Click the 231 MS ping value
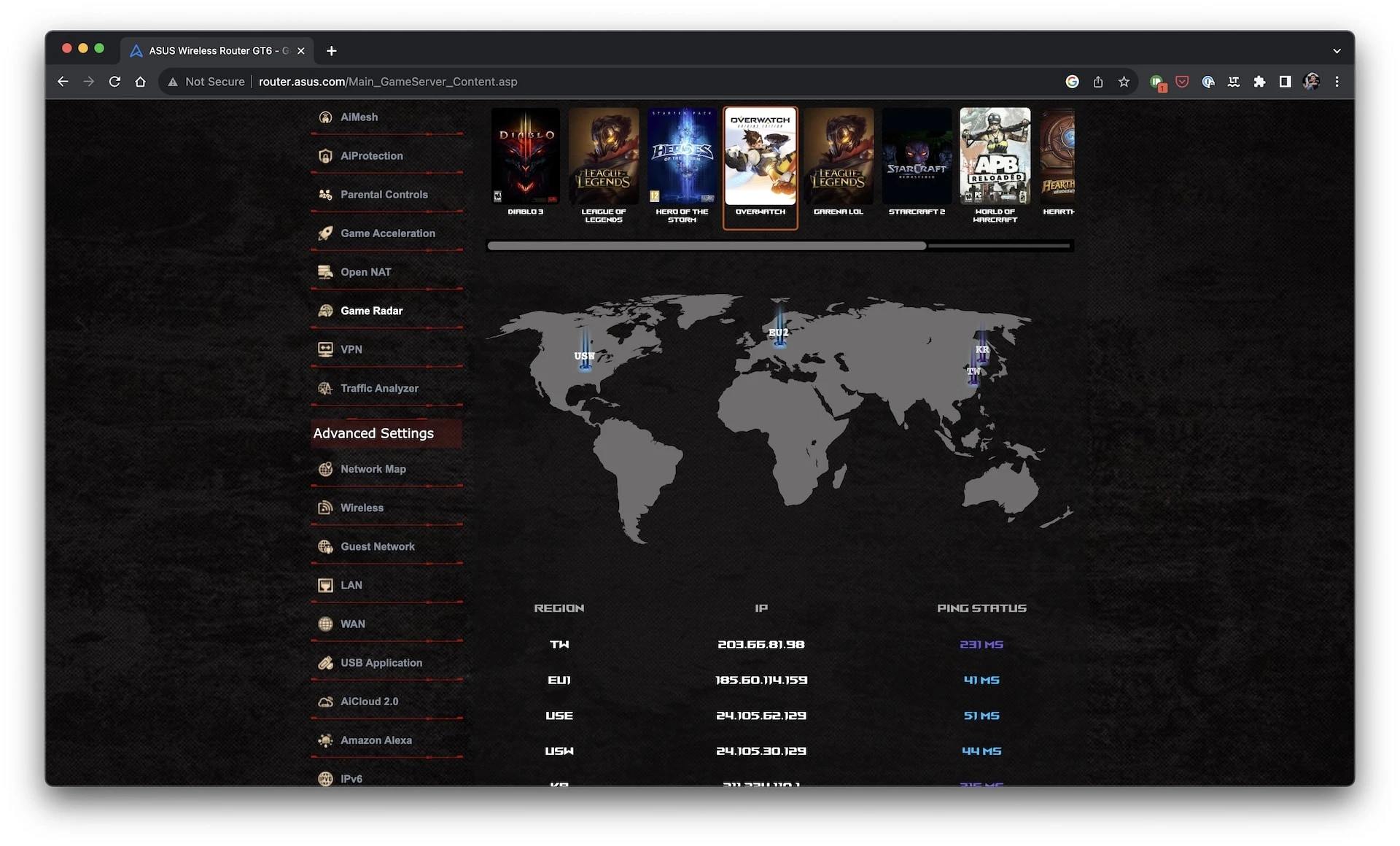1400x846 pixels. coord(981,645)
